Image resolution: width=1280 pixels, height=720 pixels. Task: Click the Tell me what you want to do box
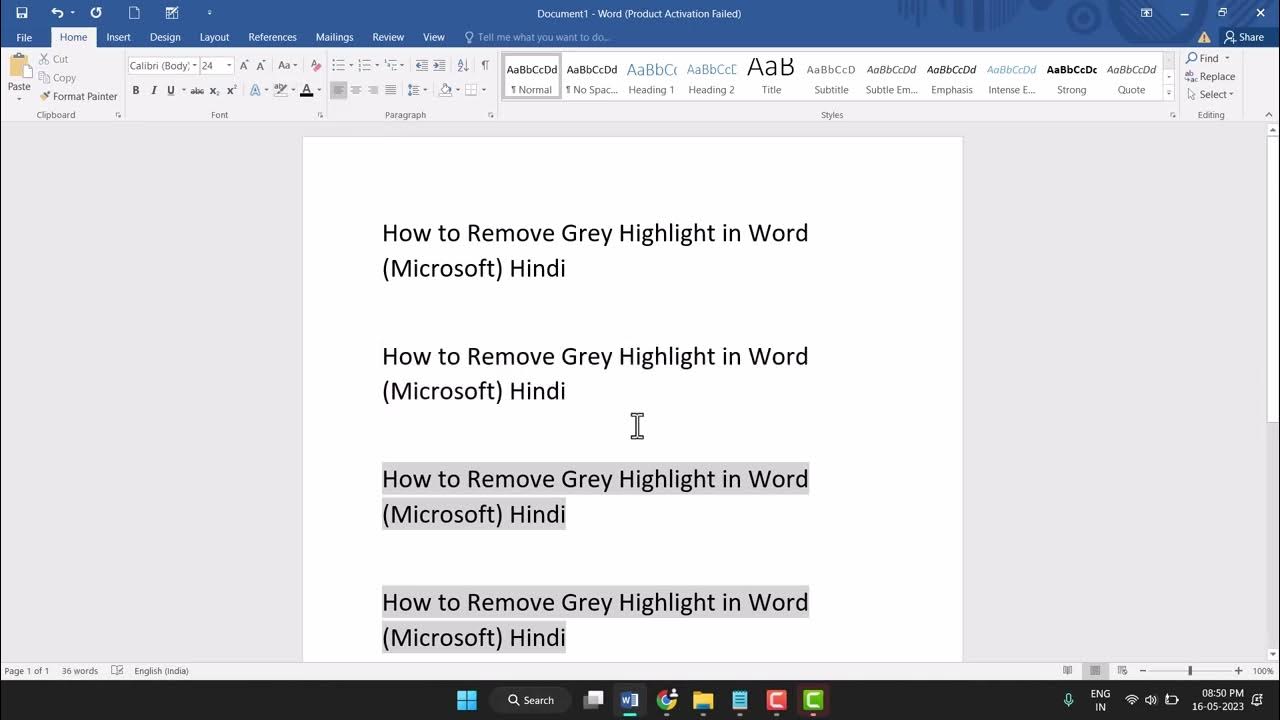click(538, 37)
